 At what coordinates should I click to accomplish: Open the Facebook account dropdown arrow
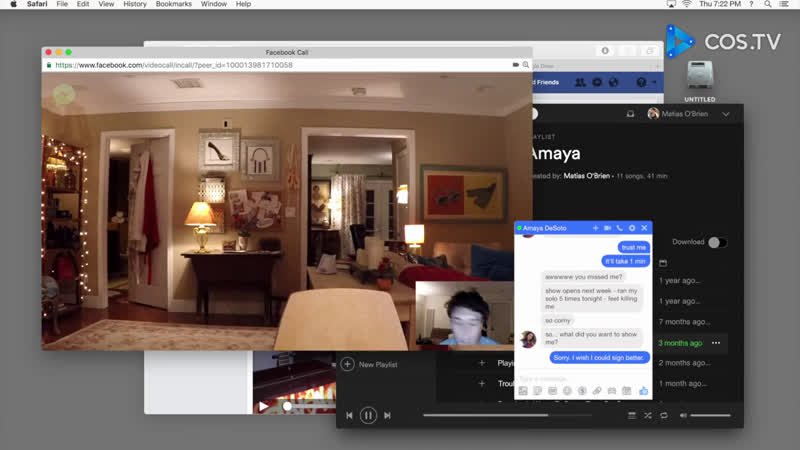[654, 82]
